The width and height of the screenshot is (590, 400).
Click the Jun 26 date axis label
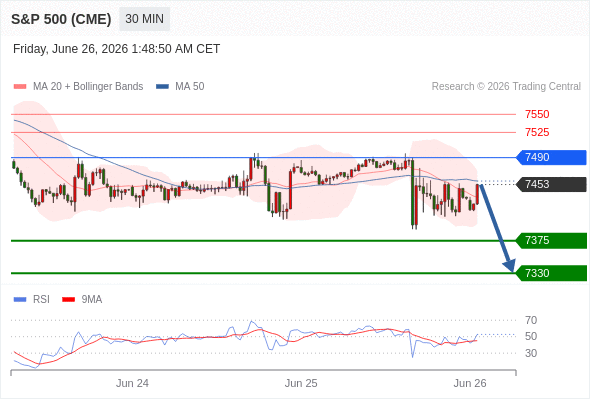[470, 383]
